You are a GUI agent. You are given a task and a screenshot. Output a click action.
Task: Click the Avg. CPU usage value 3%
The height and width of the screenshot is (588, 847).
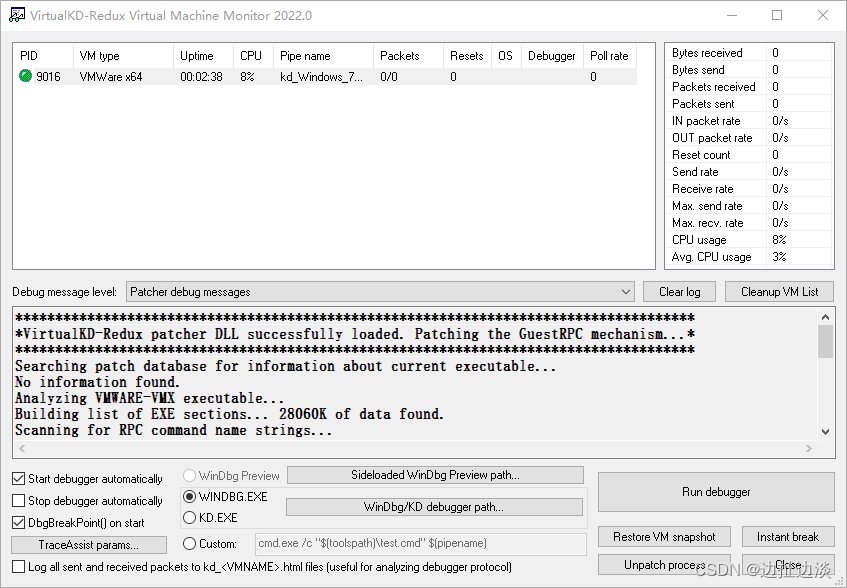[x=779, y=257]
